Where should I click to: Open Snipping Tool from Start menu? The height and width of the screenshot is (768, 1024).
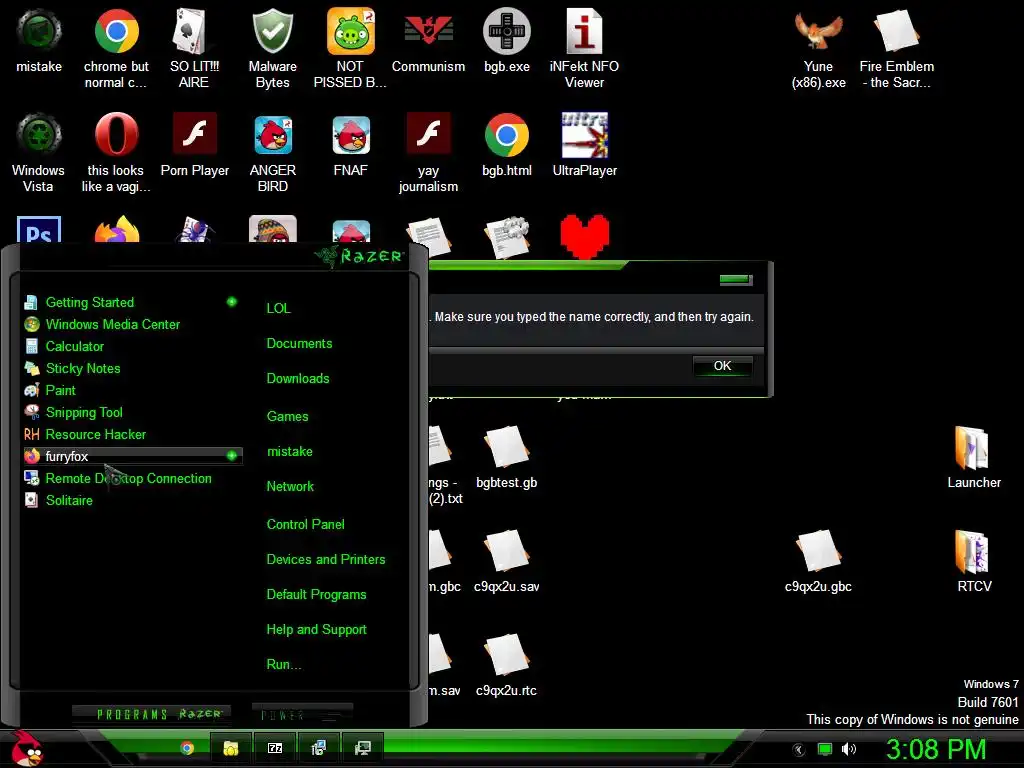[x=133, y=413]
